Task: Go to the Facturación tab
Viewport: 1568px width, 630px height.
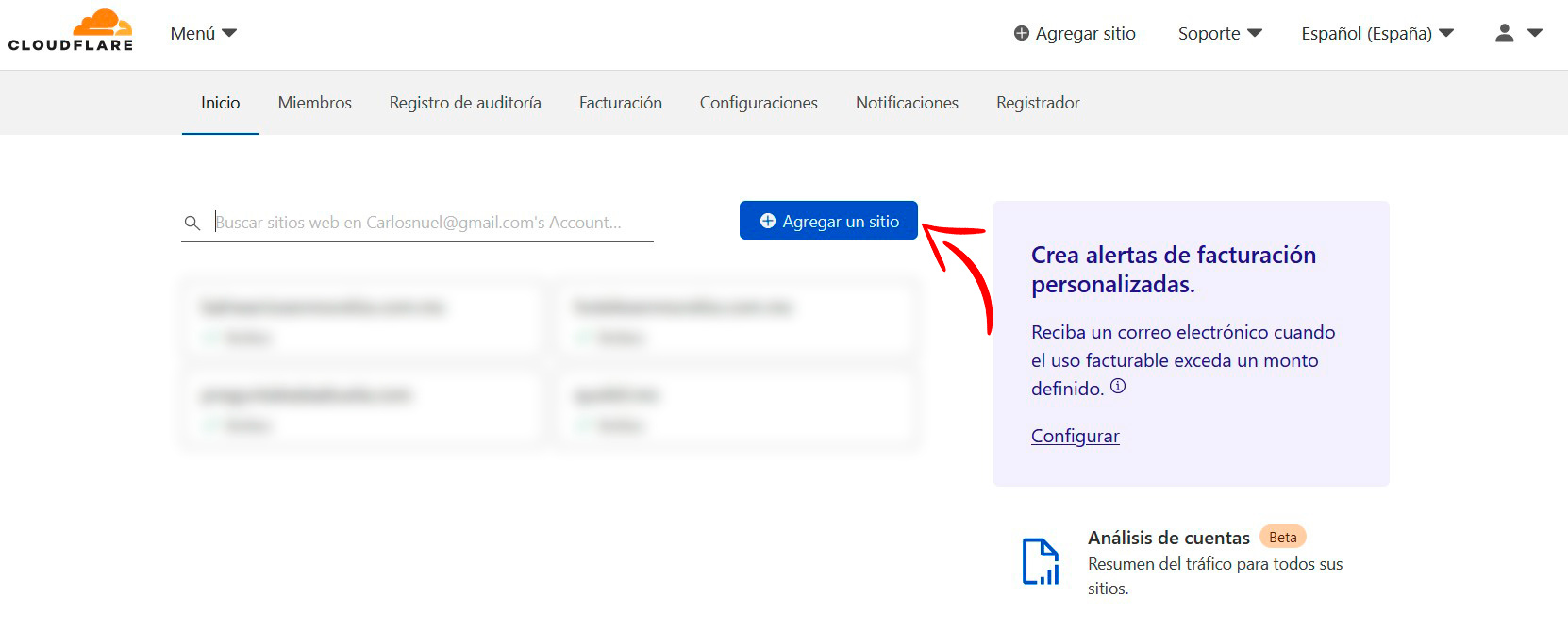Action: [x=620, y=103]
